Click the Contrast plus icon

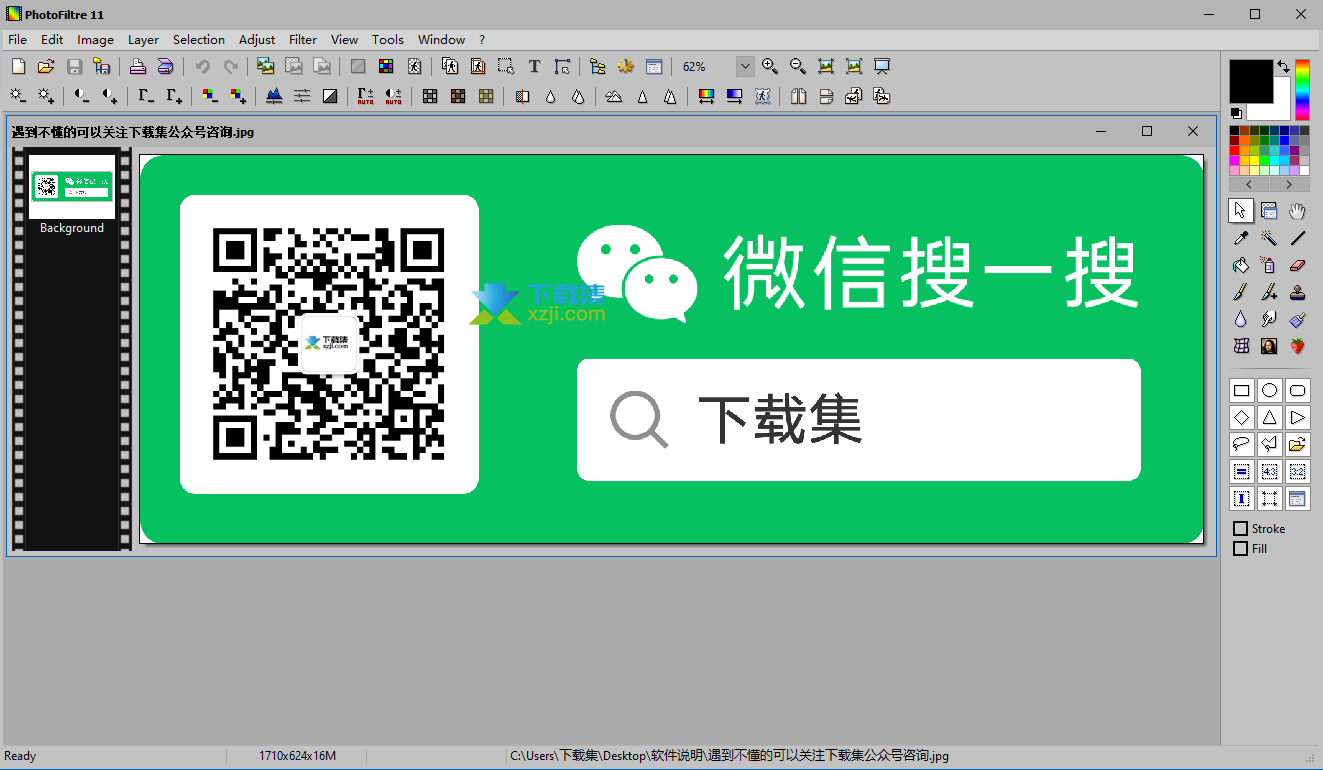click(110, 96)
